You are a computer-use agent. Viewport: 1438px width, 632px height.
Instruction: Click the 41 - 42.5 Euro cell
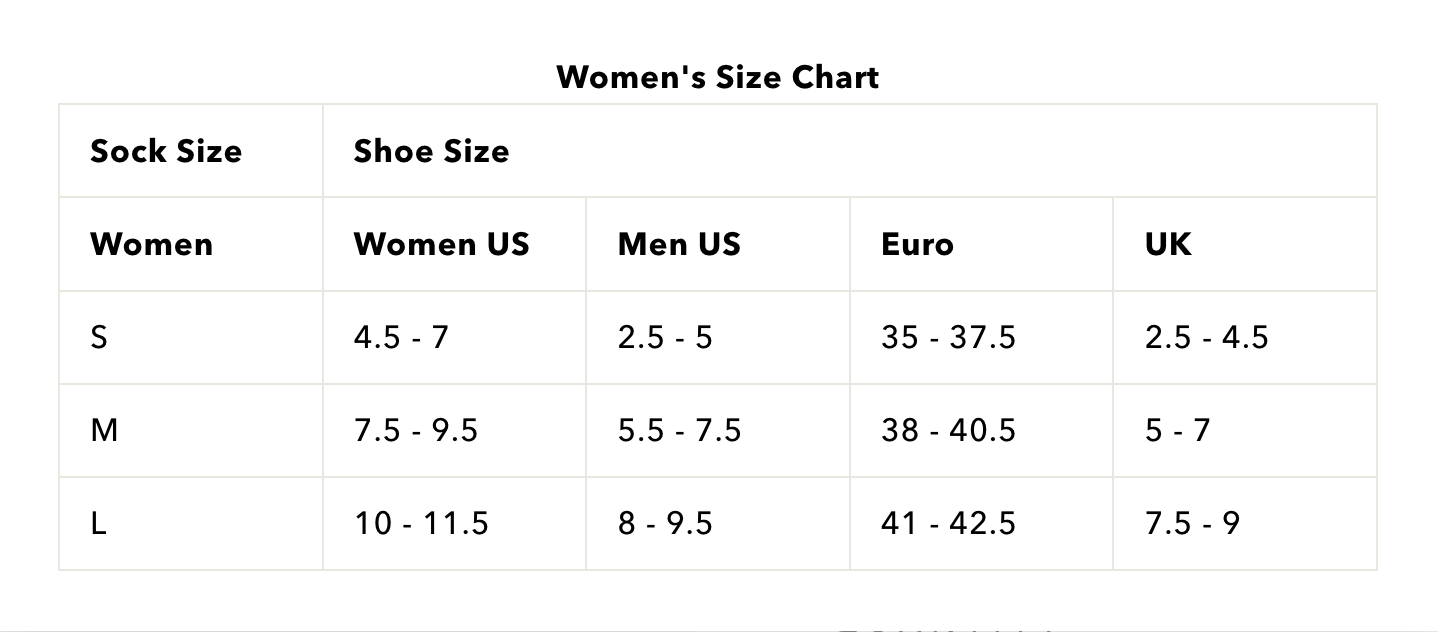pyautogui.click(x=981, y=523)
